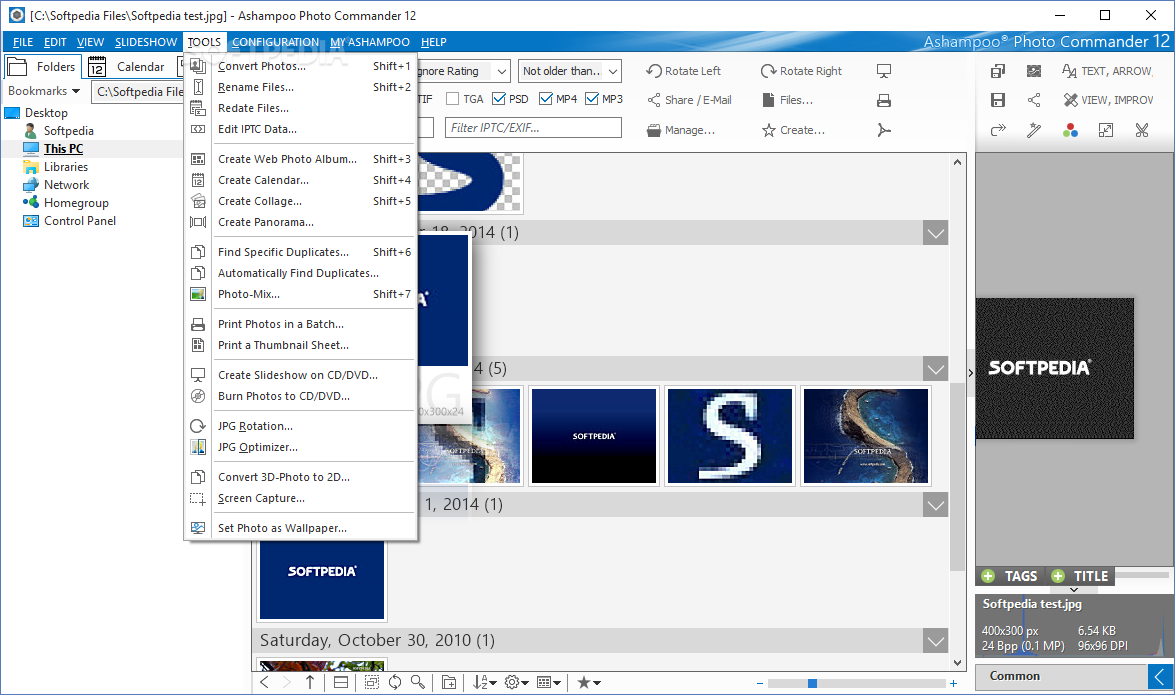Viewport: 1175px width, 695px height.
Task: Select Create Panorama... menu entry
Action: click(x=300, y=222)
